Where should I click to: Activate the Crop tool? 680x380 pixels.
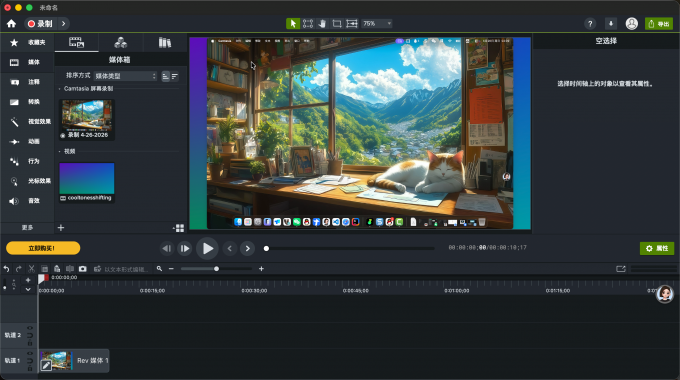337,23
